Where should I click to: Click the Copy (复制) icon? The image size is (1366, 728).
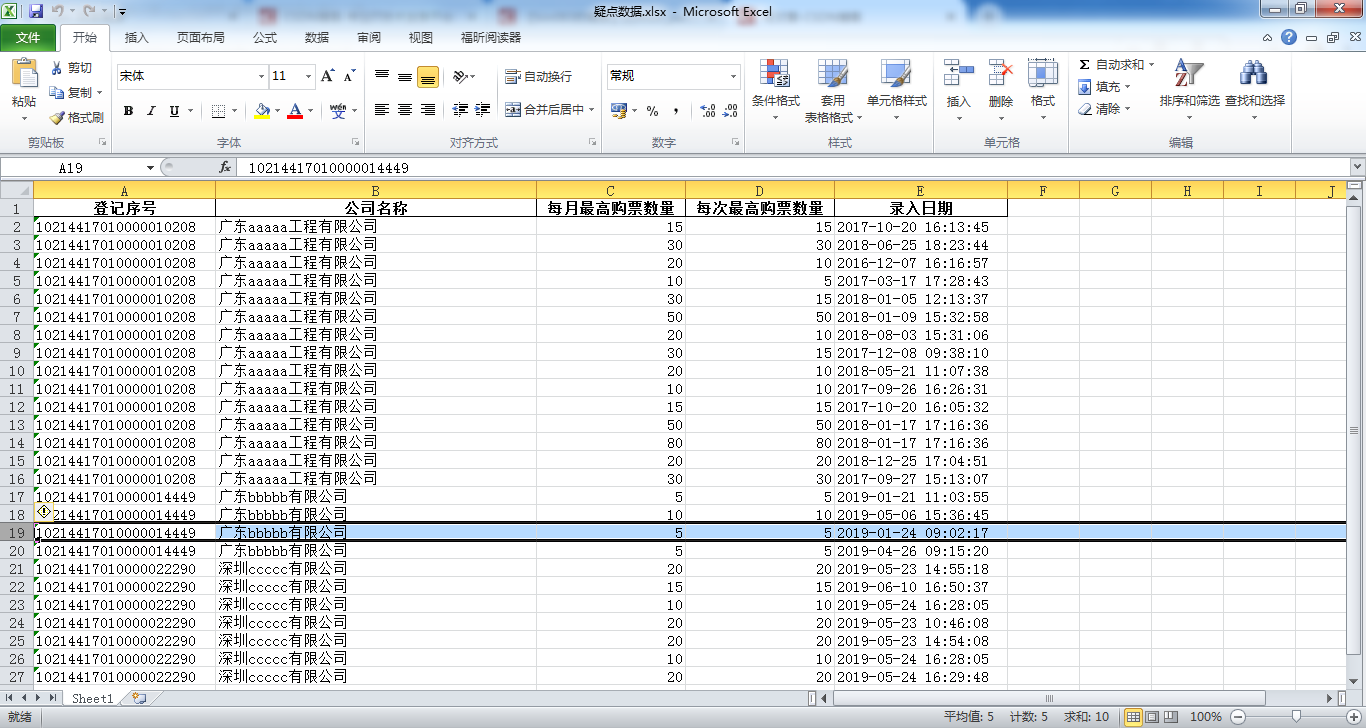[x=57, y=92]
